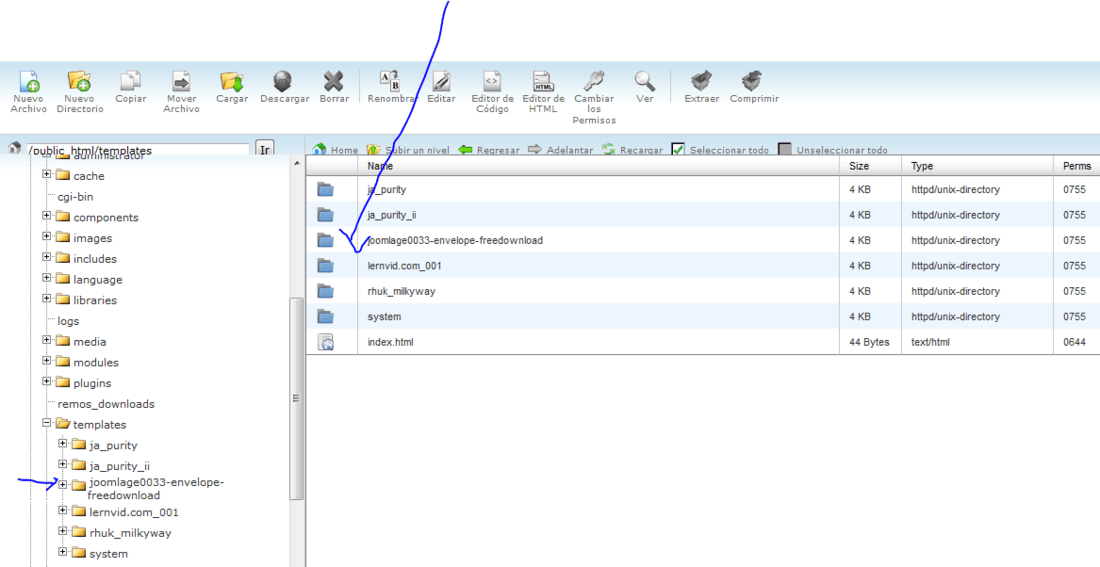Image resolution: width=1100 pixels, height=567 pixels.
Task: Click the Adelantar forward link
Action: pos(561,149)
